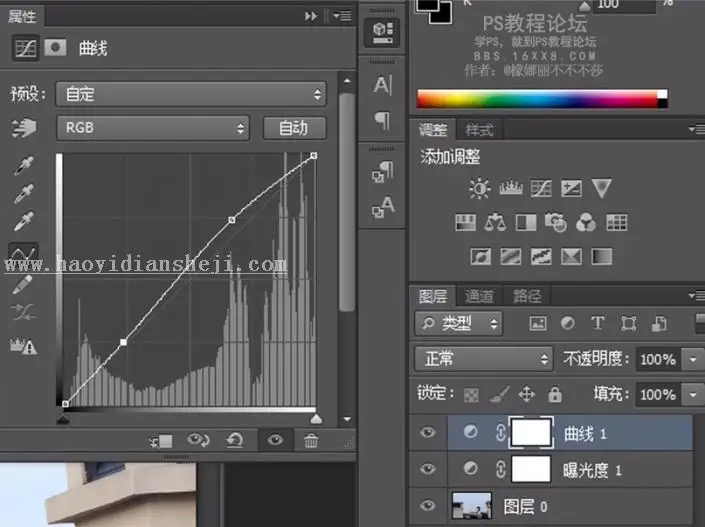The image size is (705, 527).
Task: Filter layers by adjustment layers
Action: click(567, 323)
